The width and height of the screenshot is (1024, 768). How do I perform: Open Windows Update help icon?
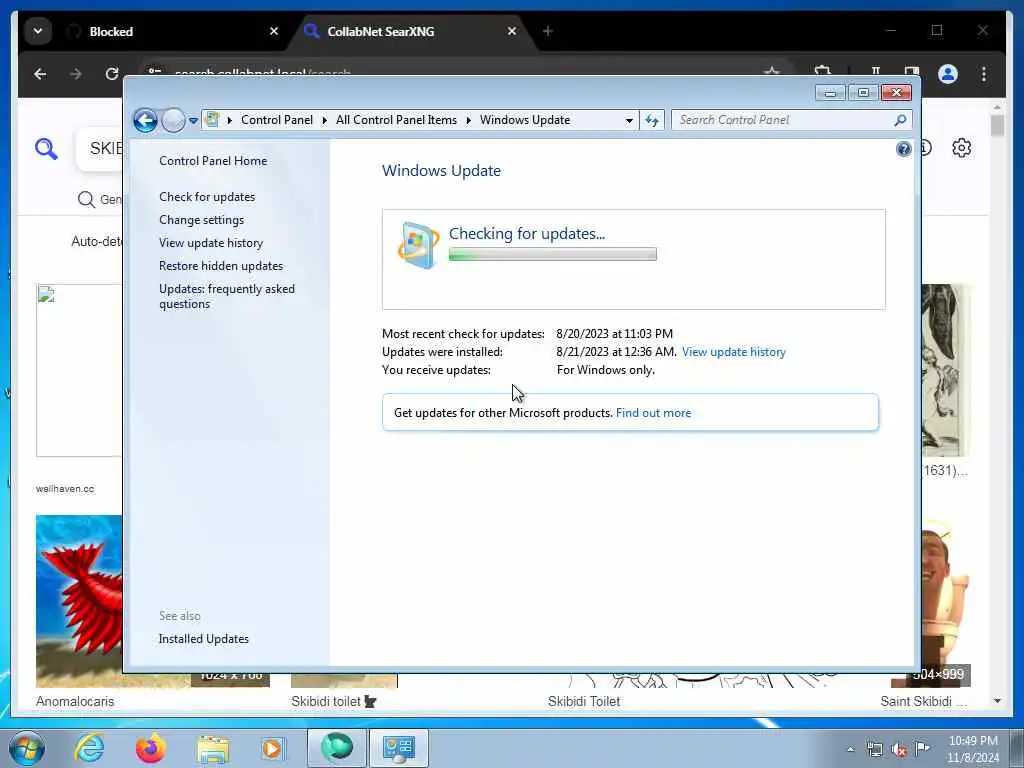[903, 149]
